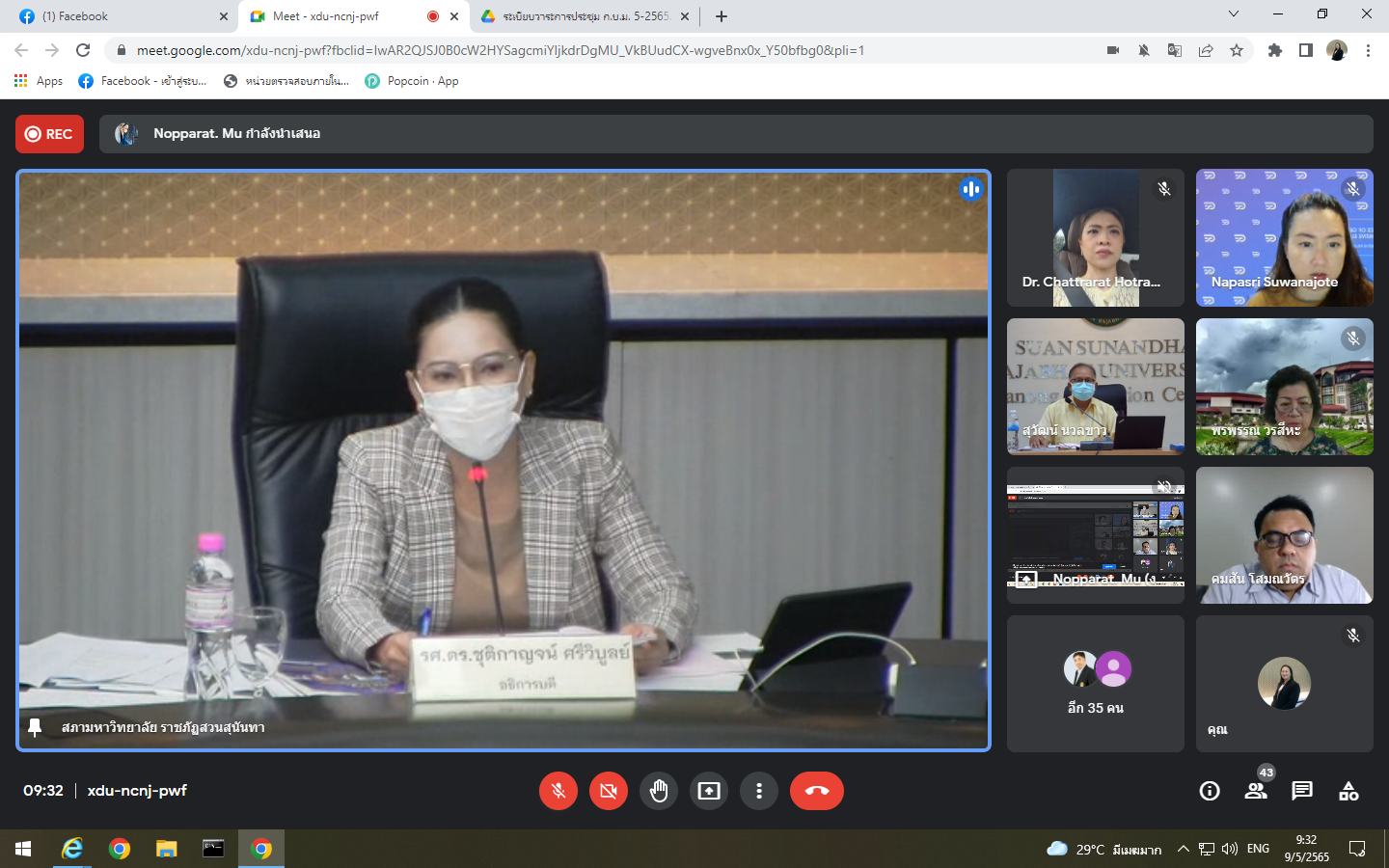The height and width of the screenshot is (868, 1389).
Task: Unpin the main video using the pin icon
Action: point(35,727)
